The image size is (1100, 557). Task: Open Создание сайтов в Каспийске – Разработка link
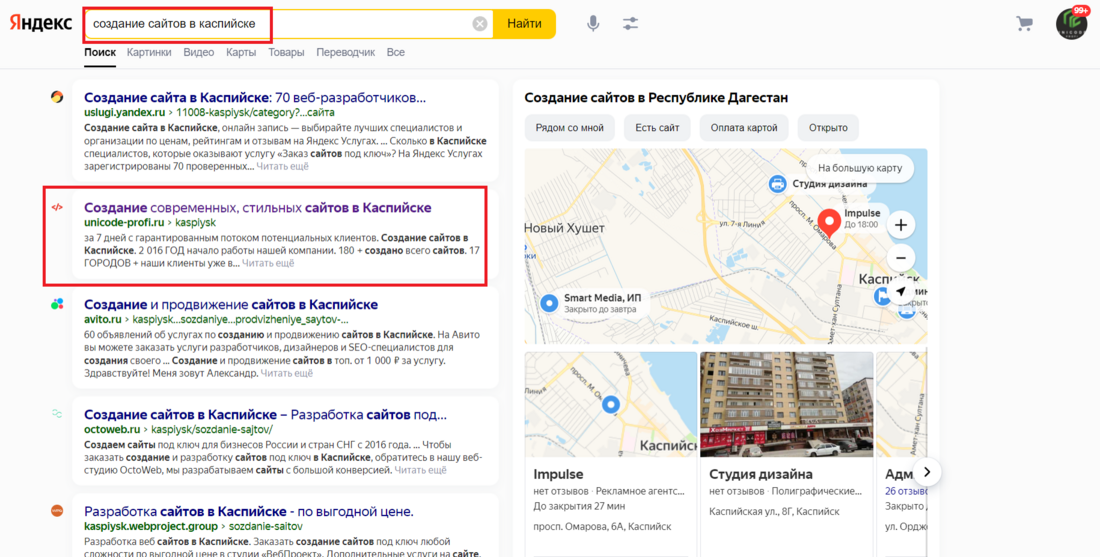265,415
